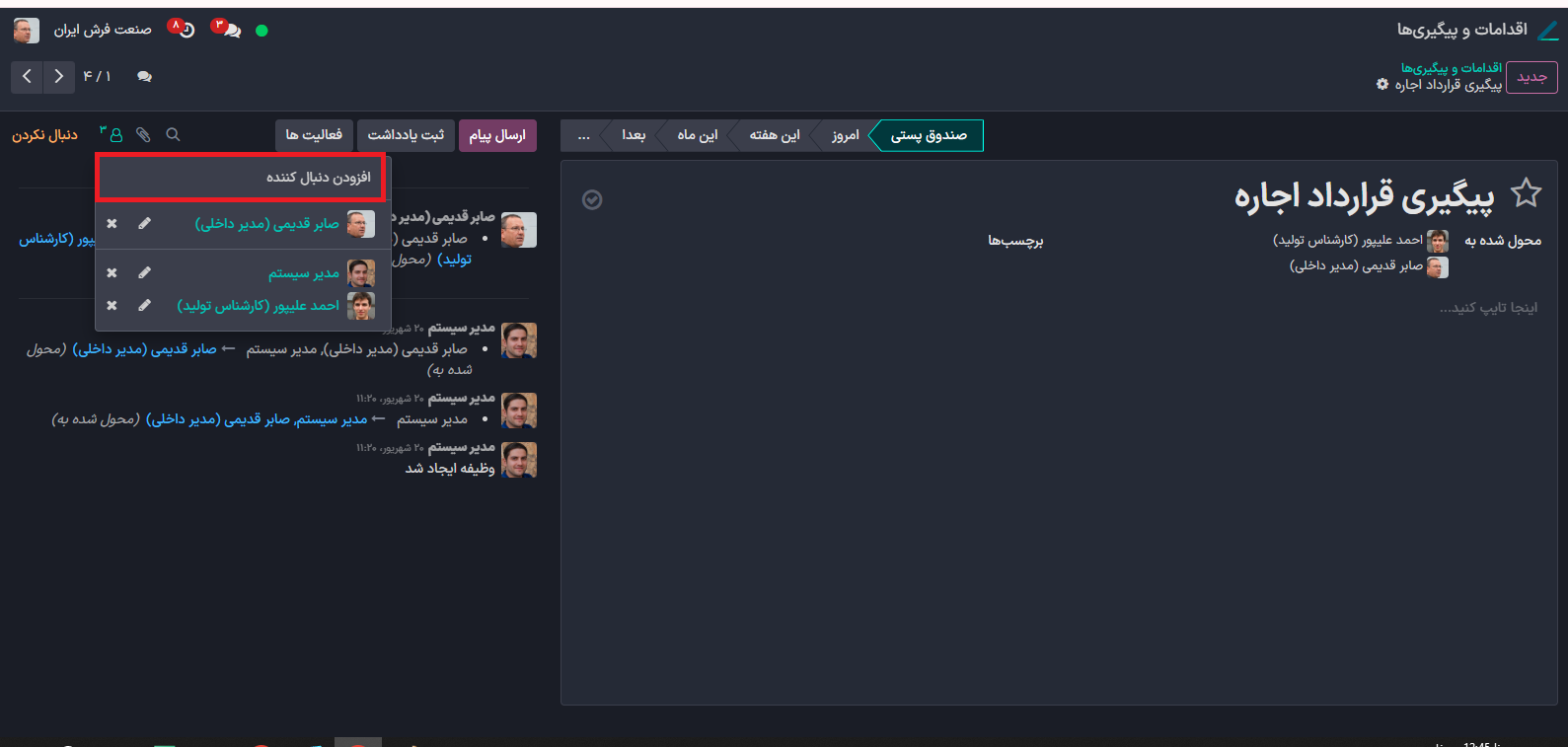
Task: Expand the followers list icon with count
Action: pos(112,134)
